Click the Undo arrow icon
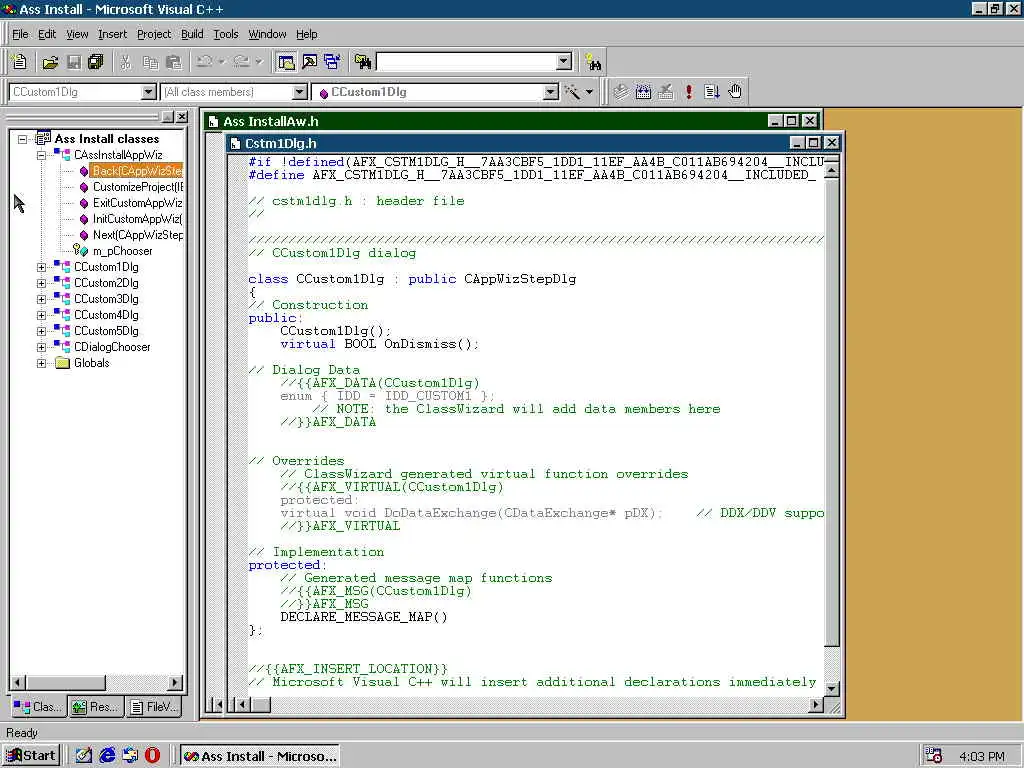This screenshot has height=768, width=1024. click(204, 62)
